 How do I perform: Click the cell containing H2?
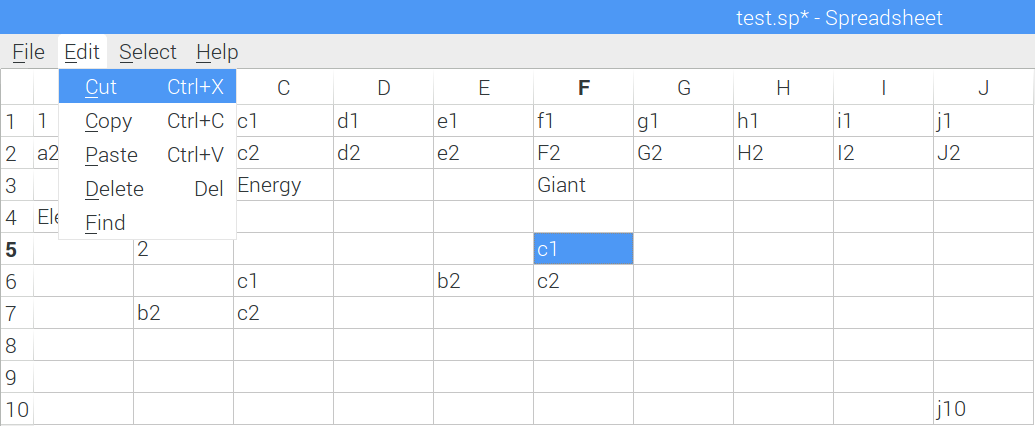point(783,153)
